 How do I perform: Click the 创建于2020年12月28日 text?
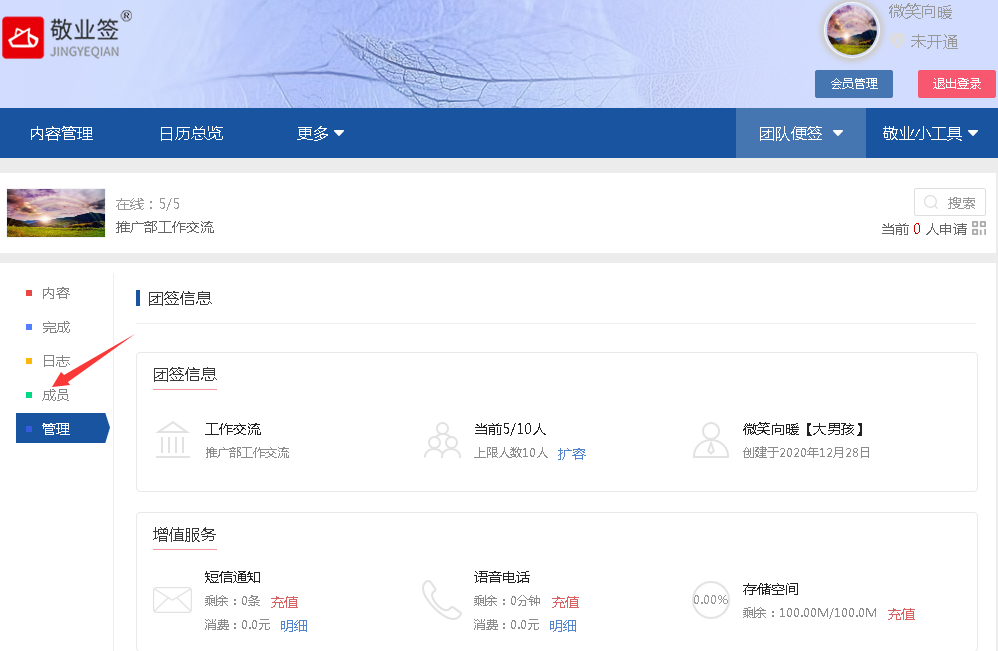pos(806,452)
